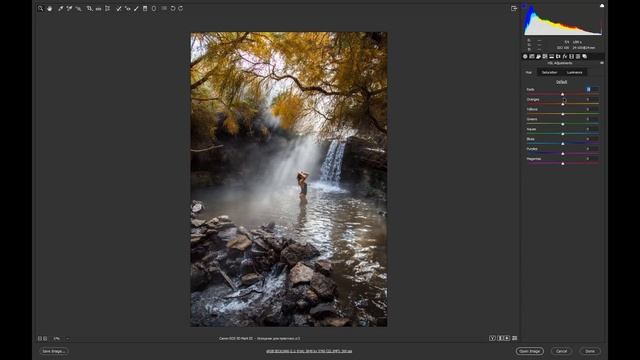Zoom out with the minus button

(40, 338)
